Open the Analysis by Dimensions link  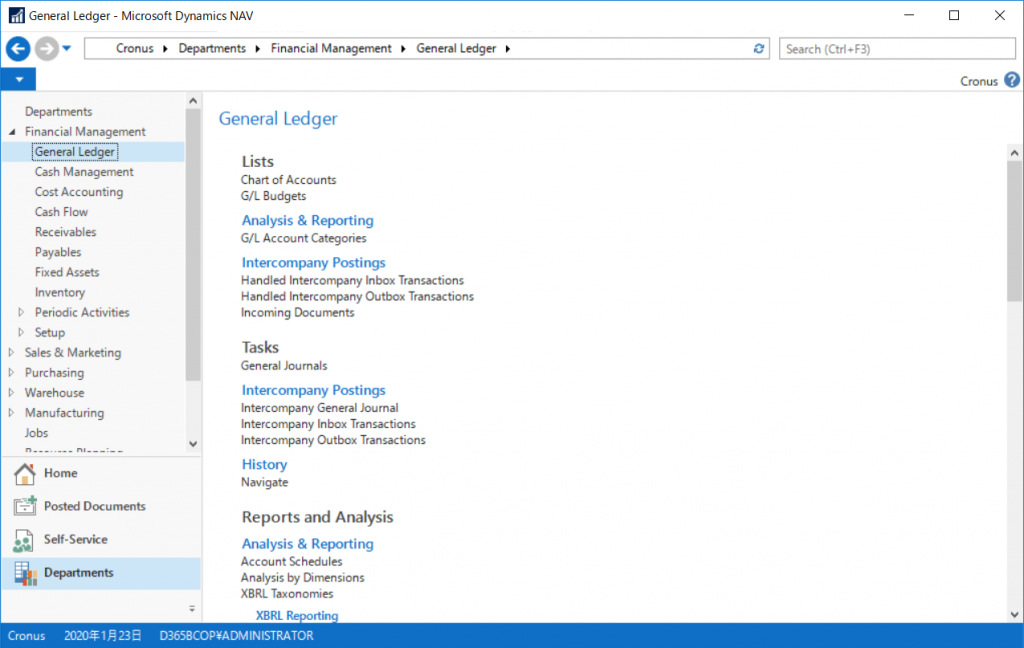click(x=302, y=578)
